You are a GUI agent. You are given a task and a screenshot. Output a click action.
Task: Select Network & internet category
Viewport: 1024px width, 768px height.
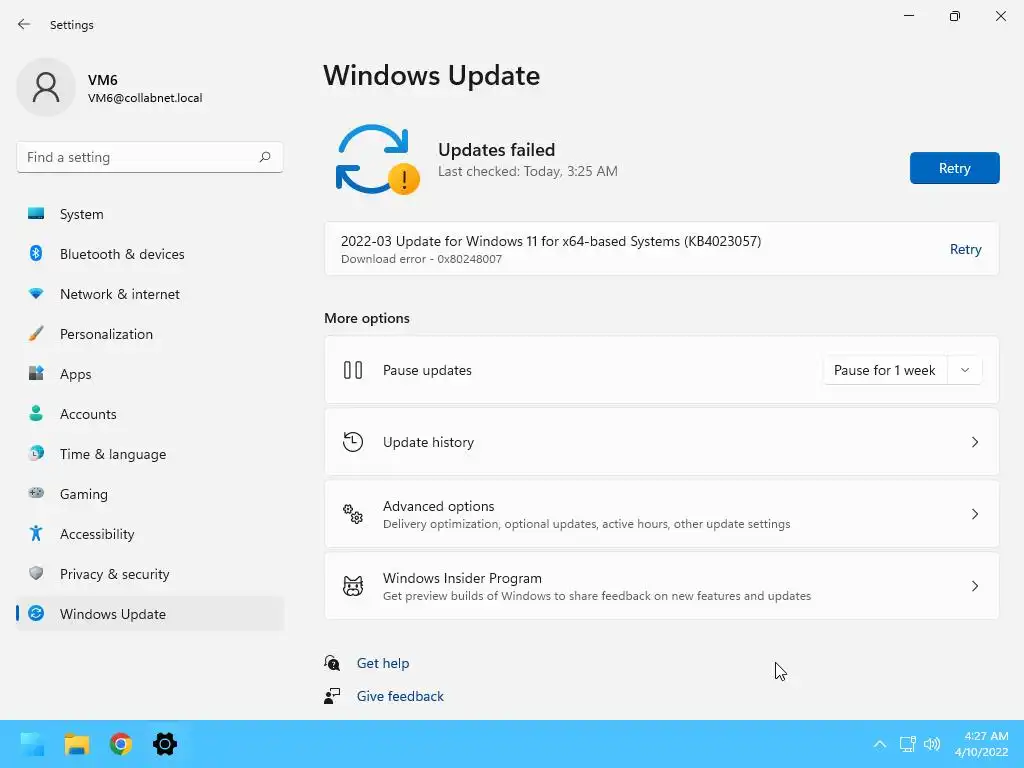click(x=150, y=294)
